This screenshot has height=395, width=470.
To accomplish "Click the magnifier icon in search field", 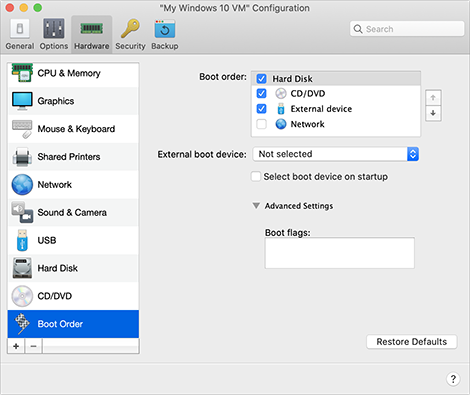I will click(x=358, y=29).
